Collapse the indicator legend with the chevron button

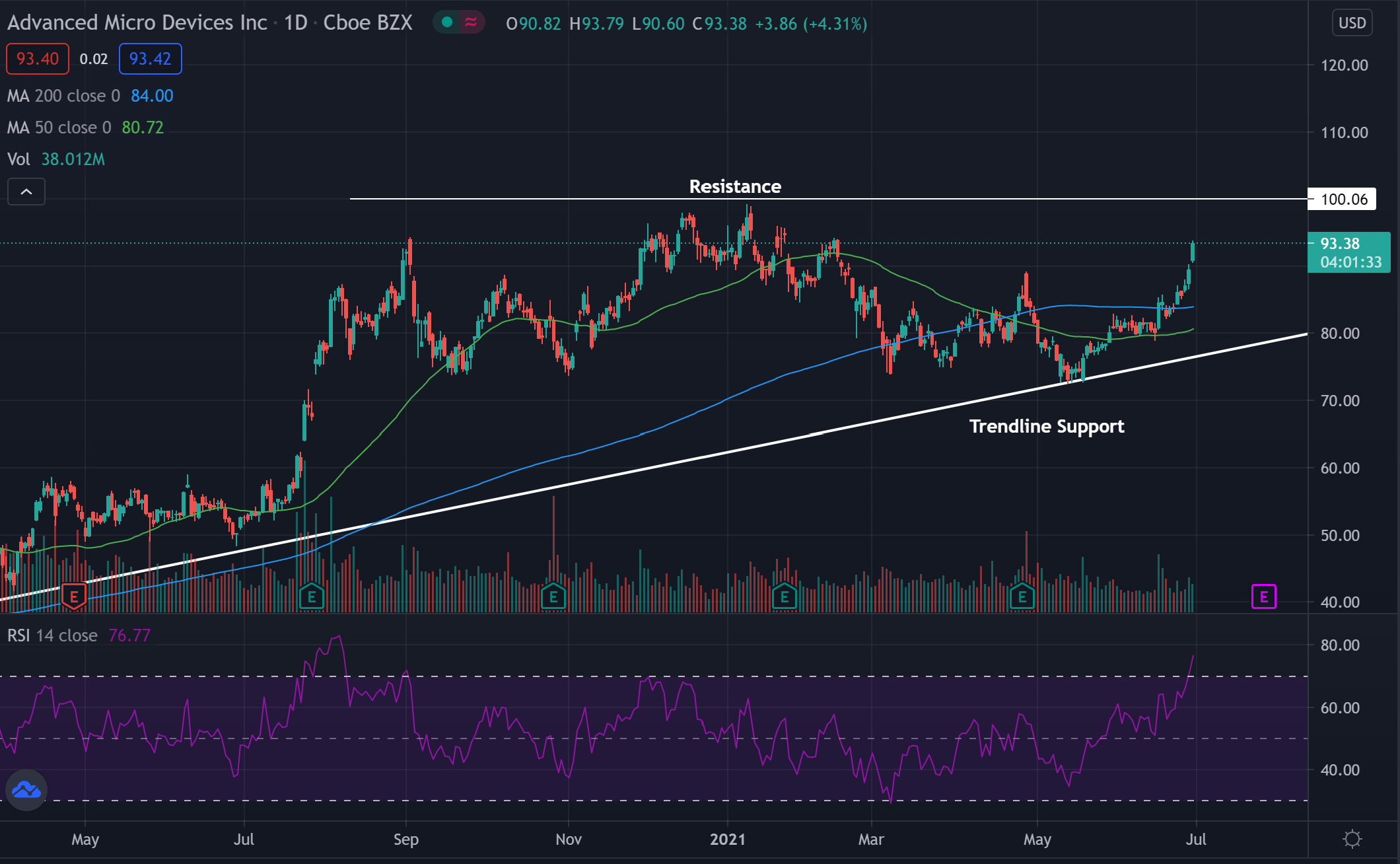tap(26, 192)
